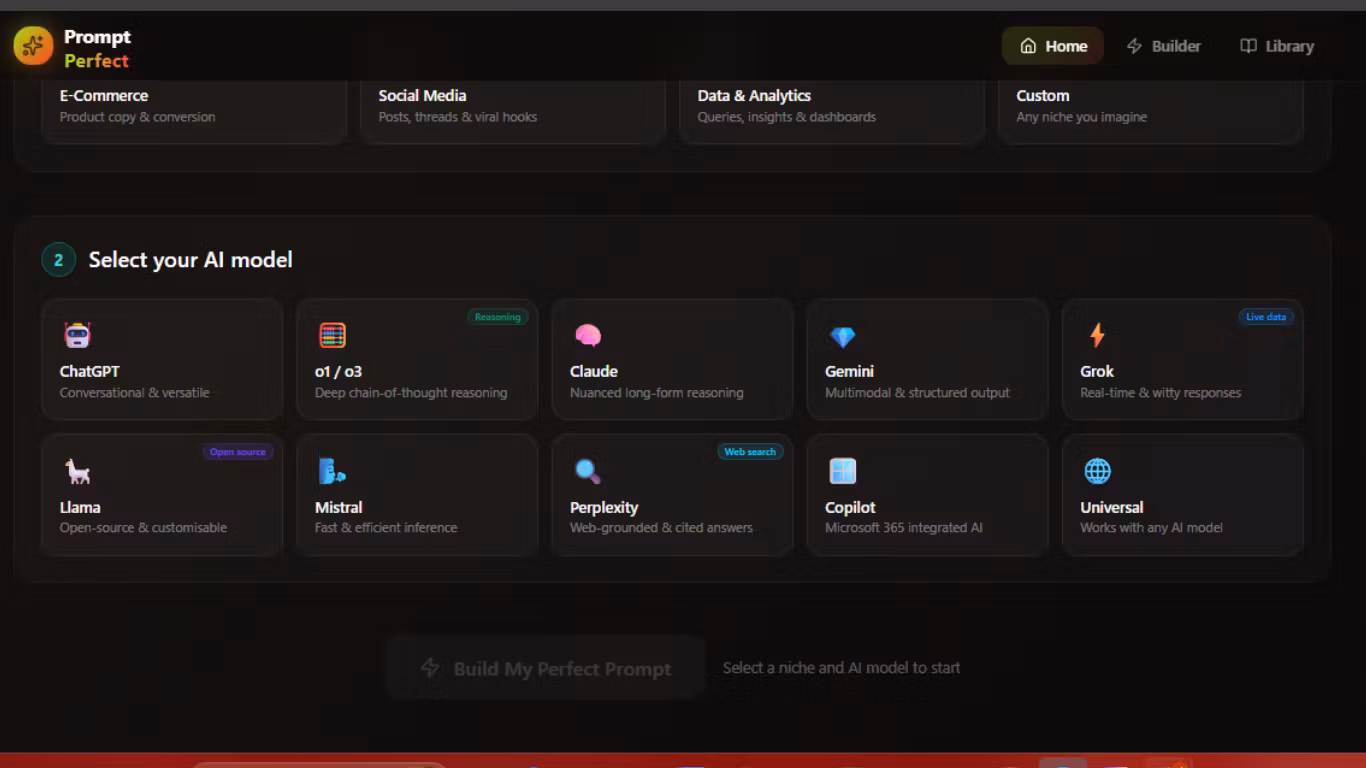Image resolution: width=1366 pixels, height=768 pixels.
Task: Click the Prompt Perfect brand name
Action: coord(97,48)
